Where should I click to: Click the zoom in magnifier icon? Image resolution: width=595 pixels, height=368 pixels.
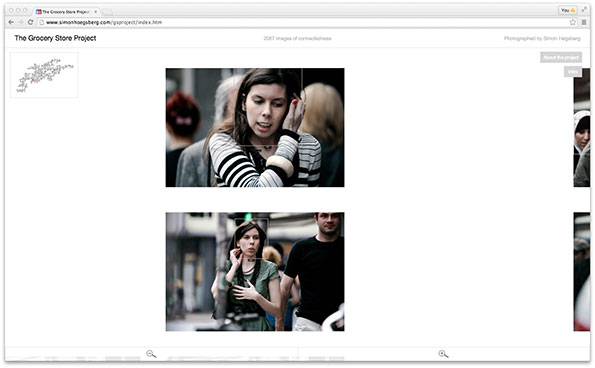coord(443,354)
